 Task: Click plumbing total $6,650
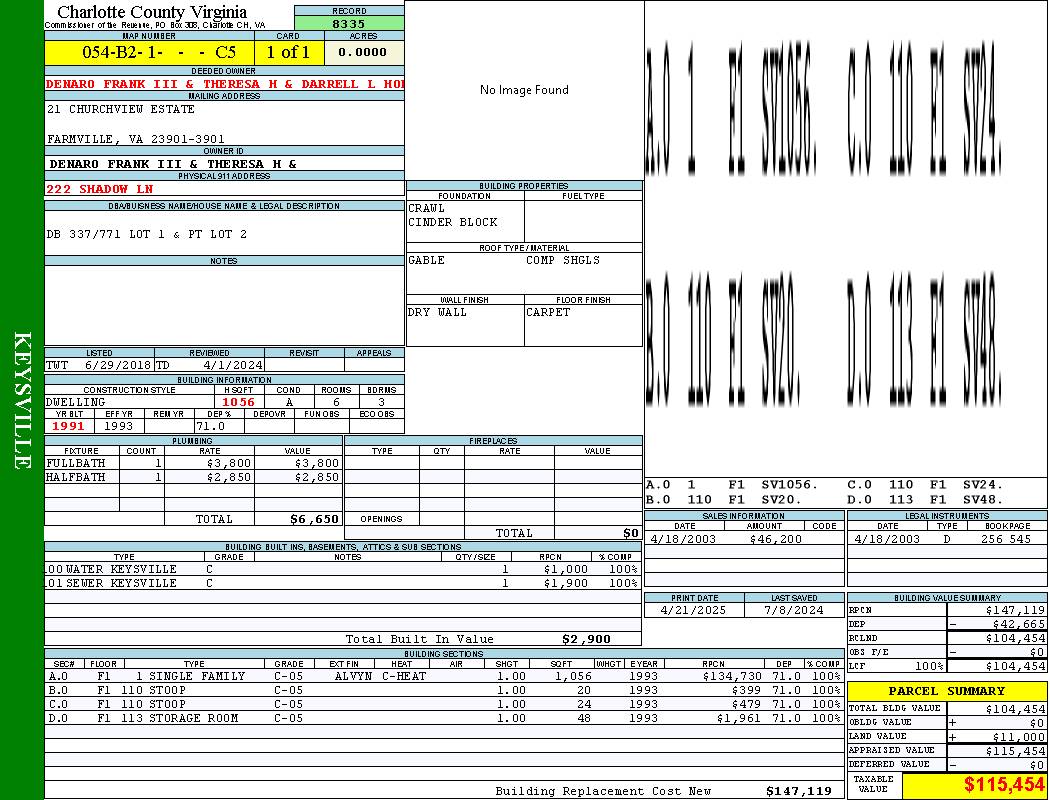coord(314,519)
